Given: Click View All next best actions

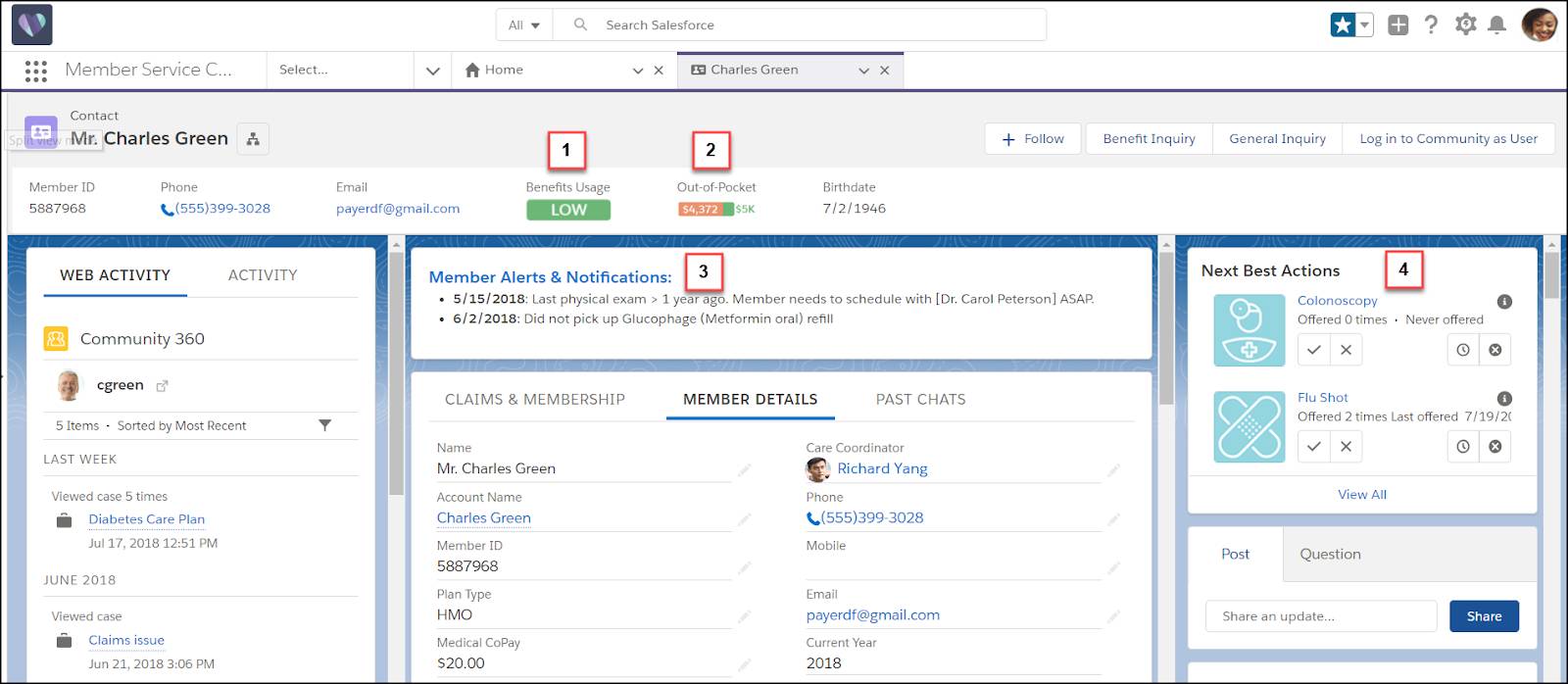Looking at the screenshot, I should (1362, 495).
